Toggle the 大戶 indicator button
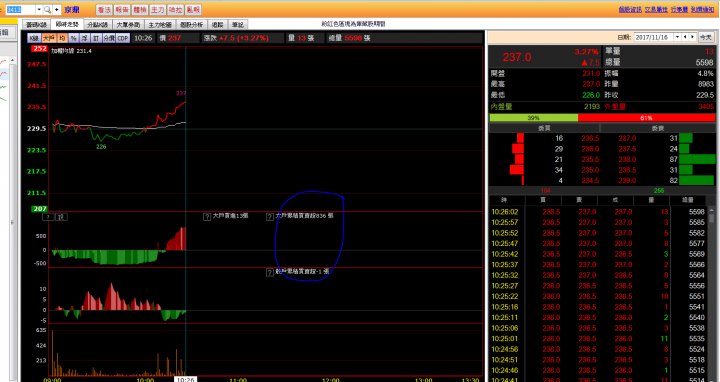720x382 pixels. point(48,38)
